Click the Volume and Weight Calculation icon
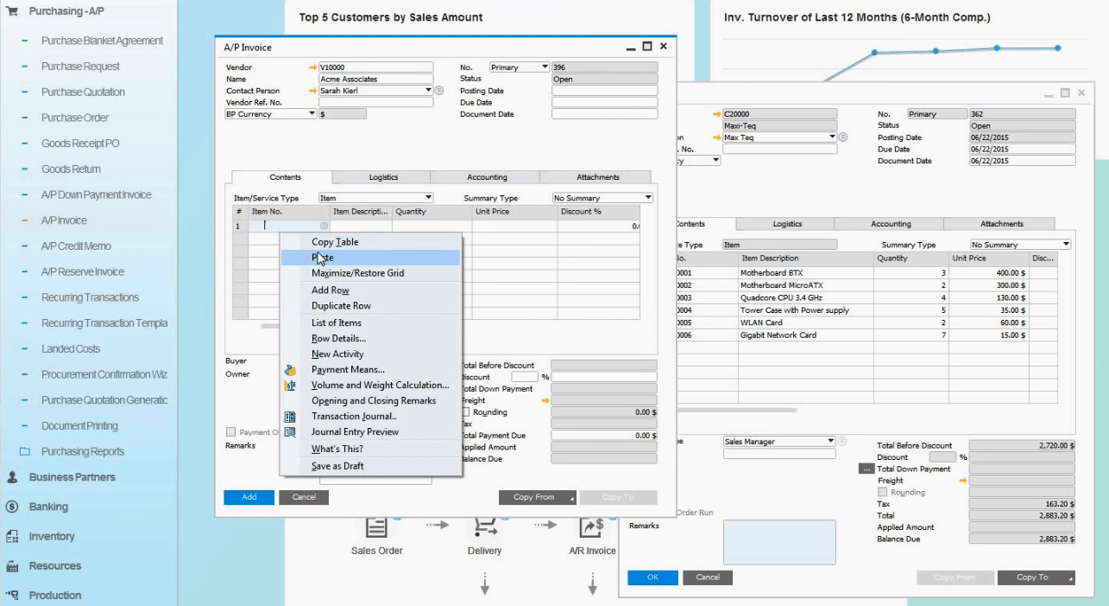The image size is (1109, 606). pyautogui.click(x=290, y=385)
